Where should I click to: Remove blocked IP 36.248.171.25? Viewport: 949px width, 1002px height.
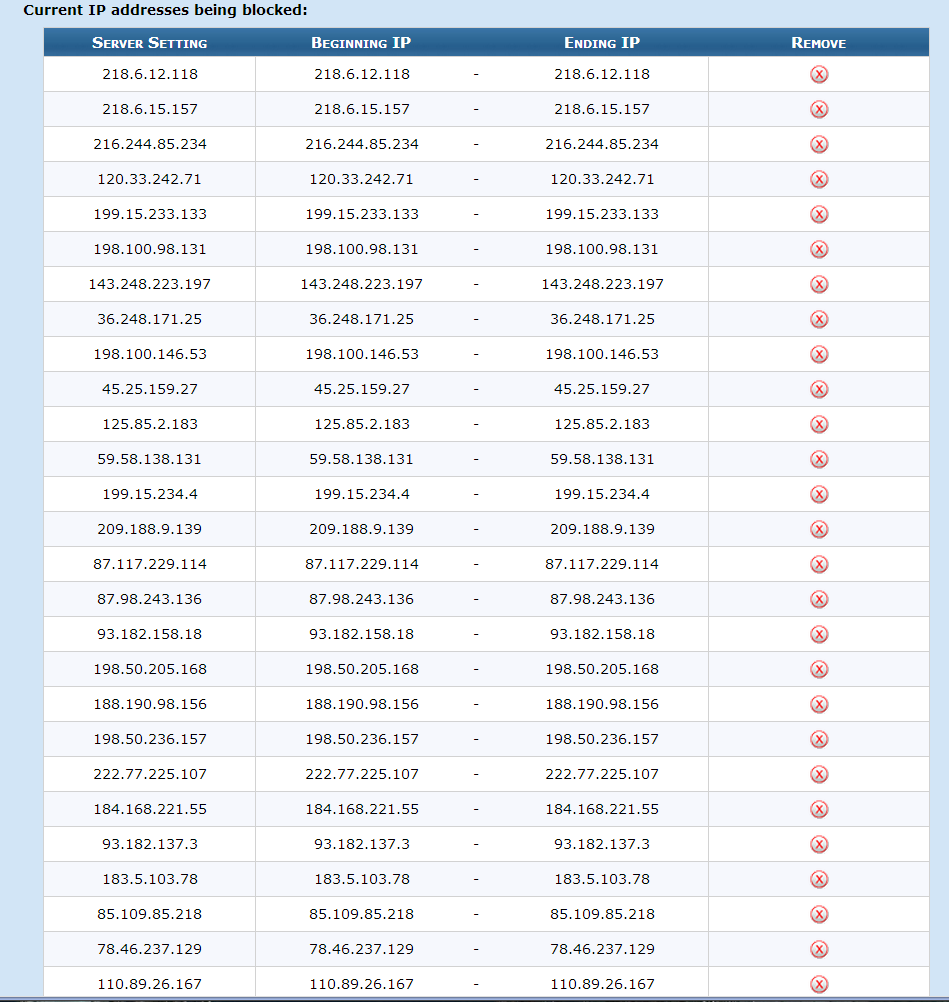[x=819, y=320]
